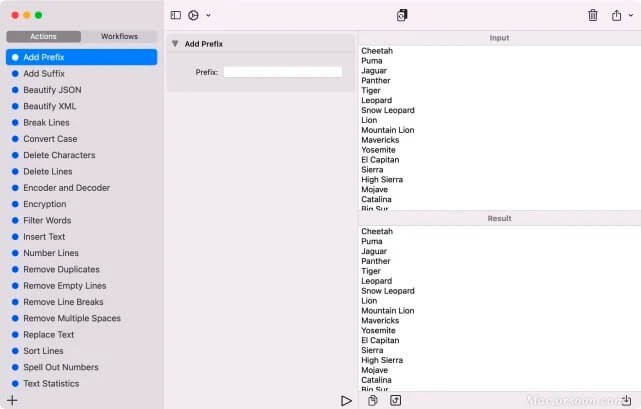
Task: Click 'Cheetah' in the Input pane
Action: coord(377,51)
